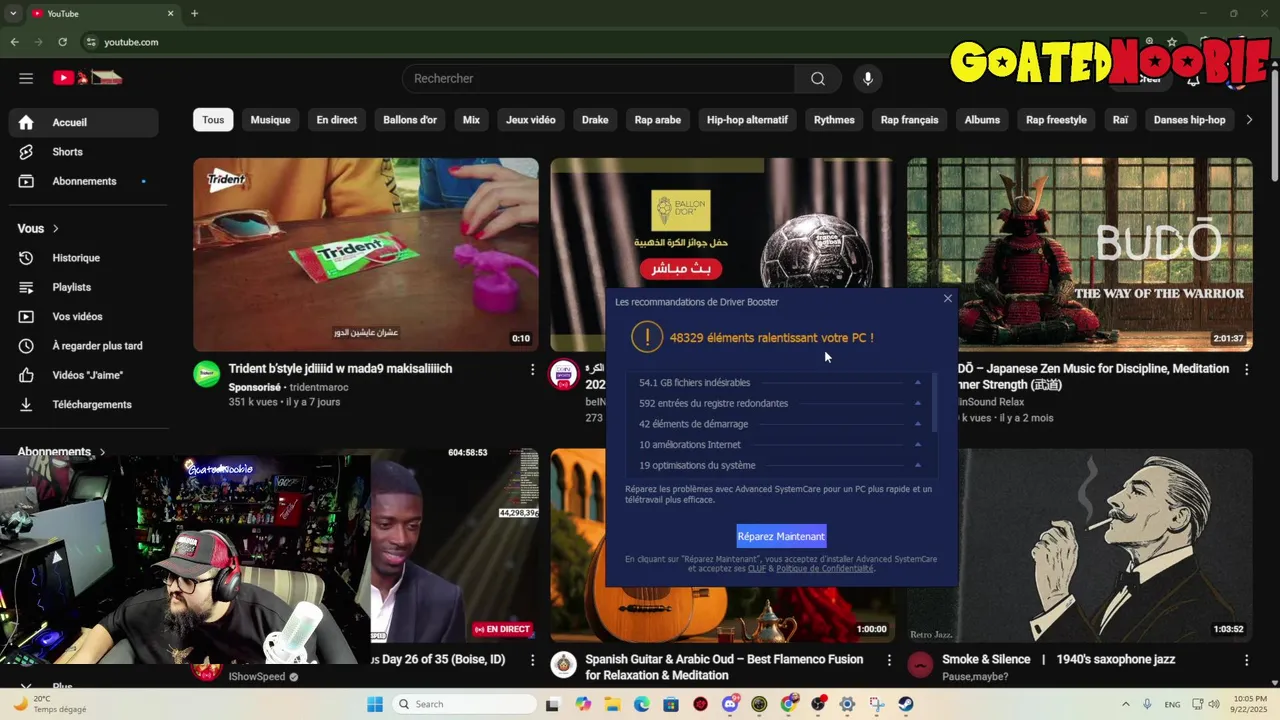Open options menu for IShowSpeed stream
Screen dimensions: 1280x720
[x=532, y=661]
